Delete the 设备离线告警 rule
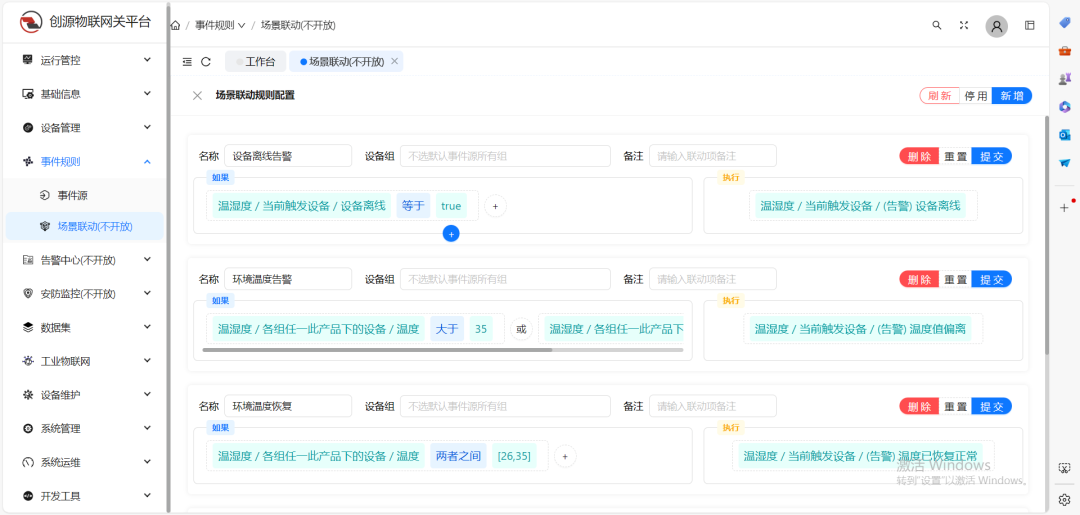This screenshot has height=515, width=1080. click(920, 156)
